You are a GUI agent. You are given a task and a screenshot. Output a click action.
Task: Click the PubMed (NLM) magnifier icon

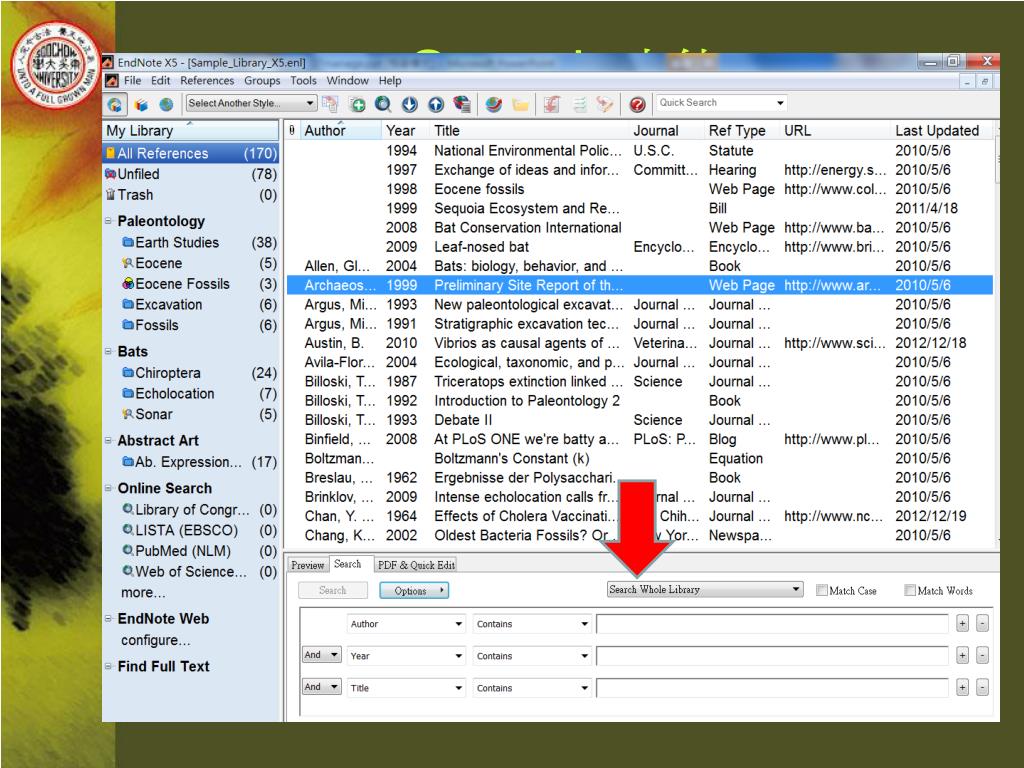click(128, 551)
